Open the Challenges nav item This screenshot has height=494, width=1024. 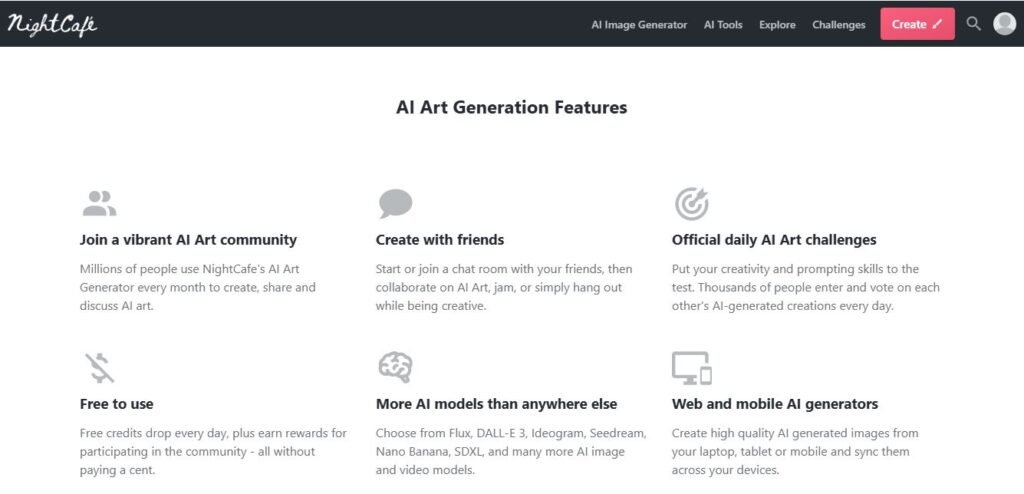pyautogui.click(x=838, y=25)
